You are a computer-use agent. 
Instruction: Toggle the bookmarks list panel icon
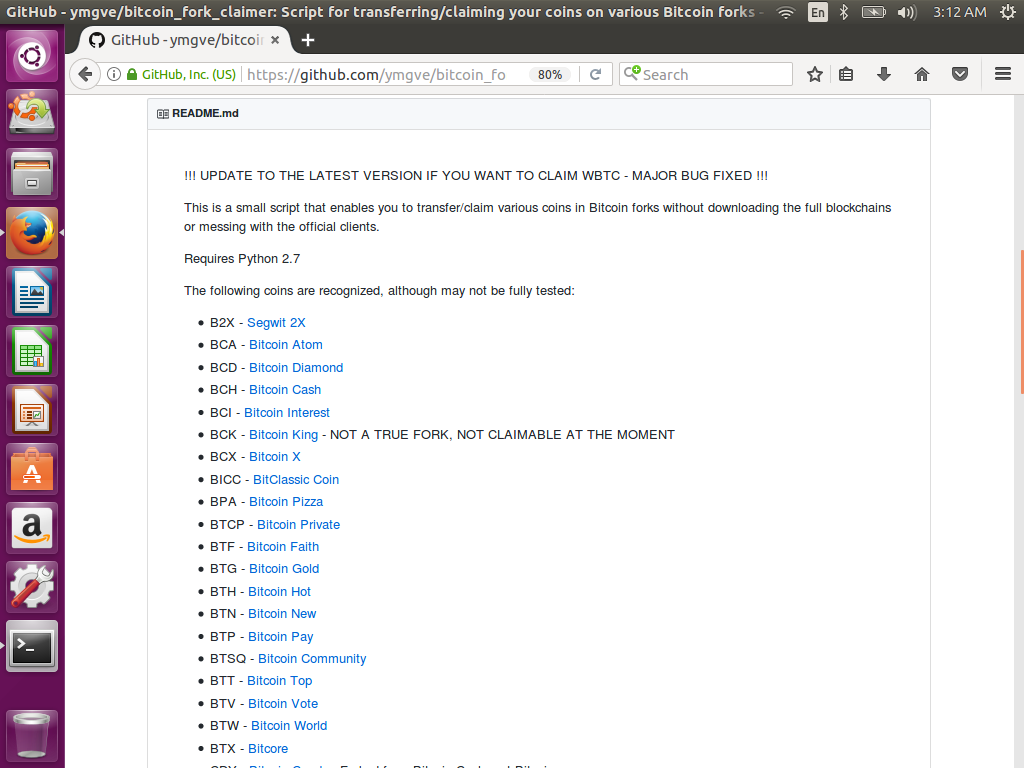(x=846, y=74)
